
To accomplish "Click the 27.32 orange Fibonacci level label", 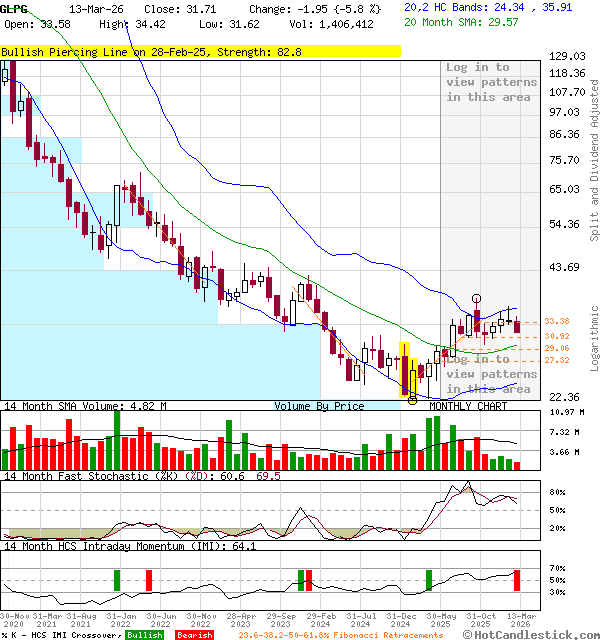I will click(558, 360).
